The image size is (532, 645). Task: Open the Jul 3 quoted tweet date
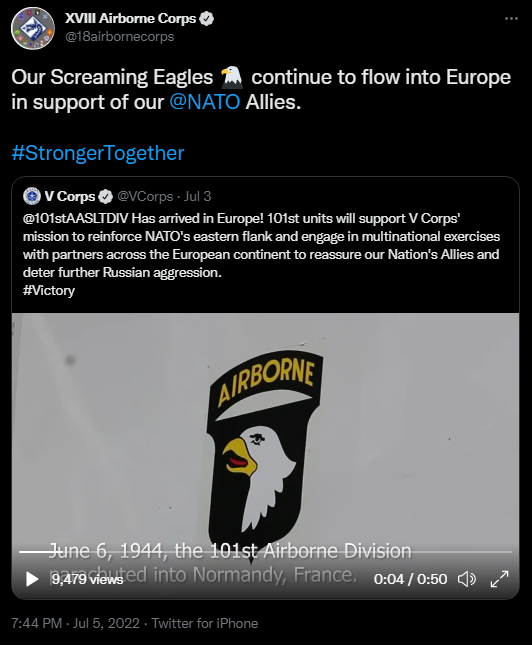coord(197,196)
